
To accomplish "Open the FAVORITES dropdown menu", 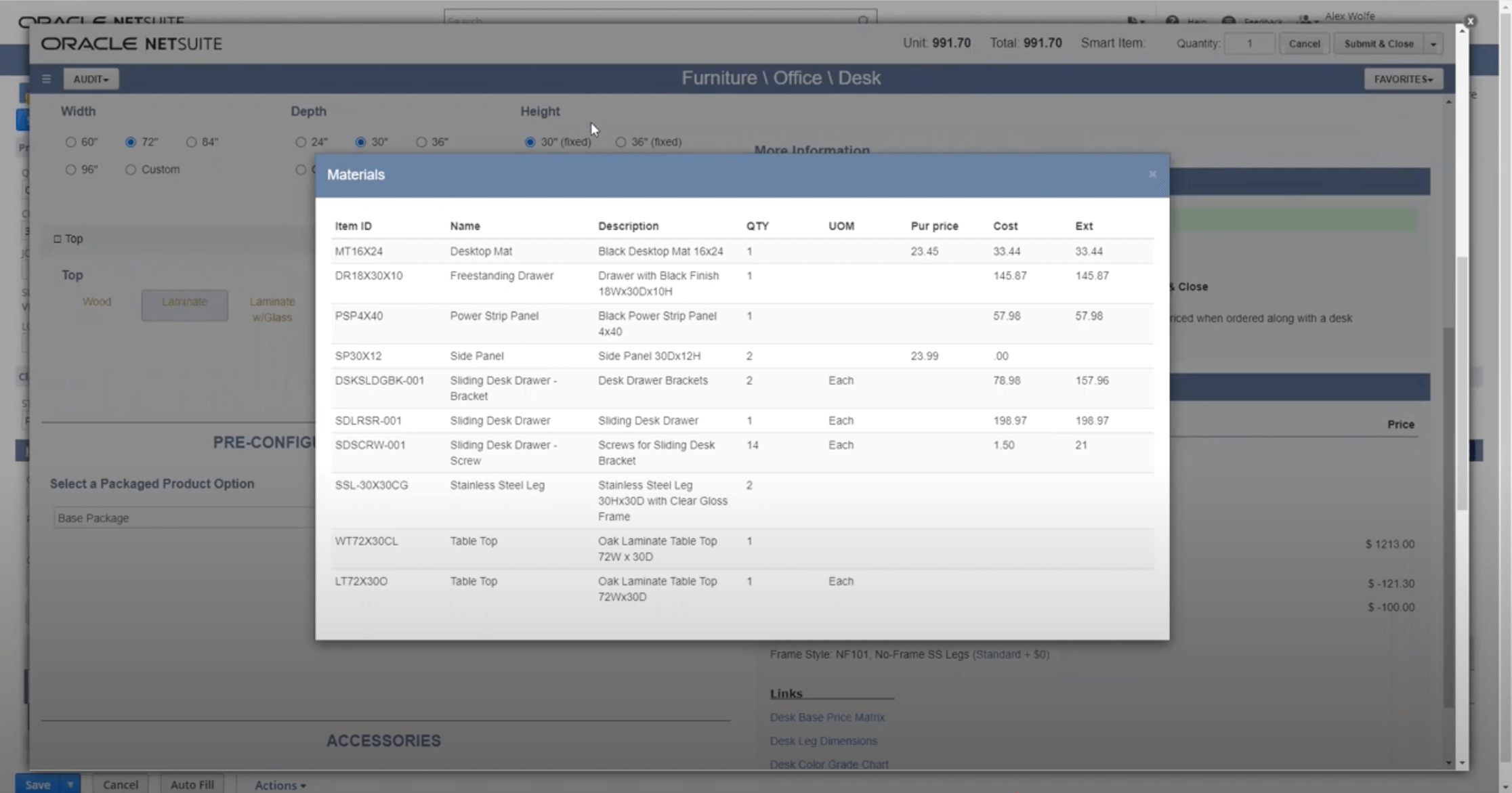I will click(x=1403, y=79).
